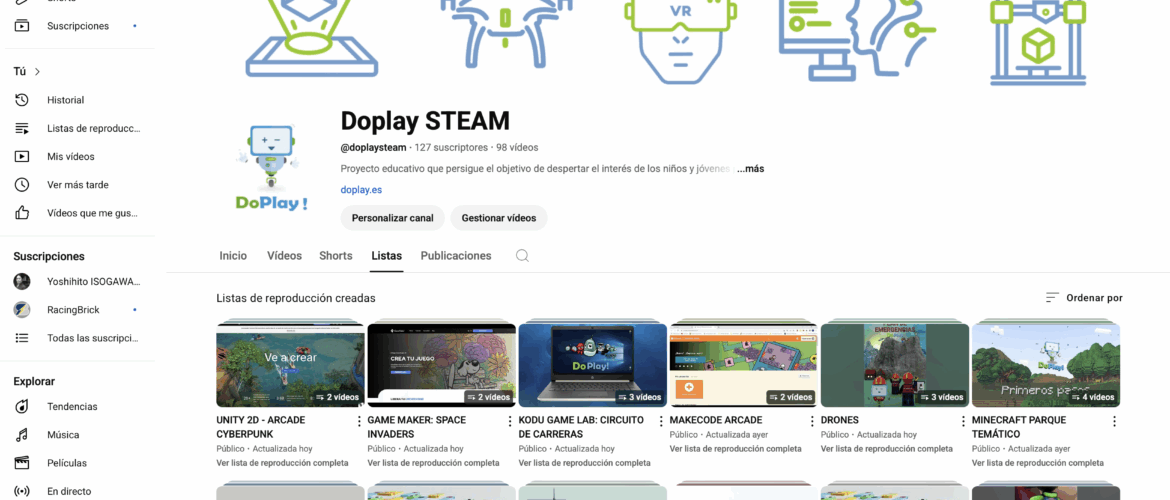Click the En directo broadcast icon

pyautogui.click(x=22, y=491)
